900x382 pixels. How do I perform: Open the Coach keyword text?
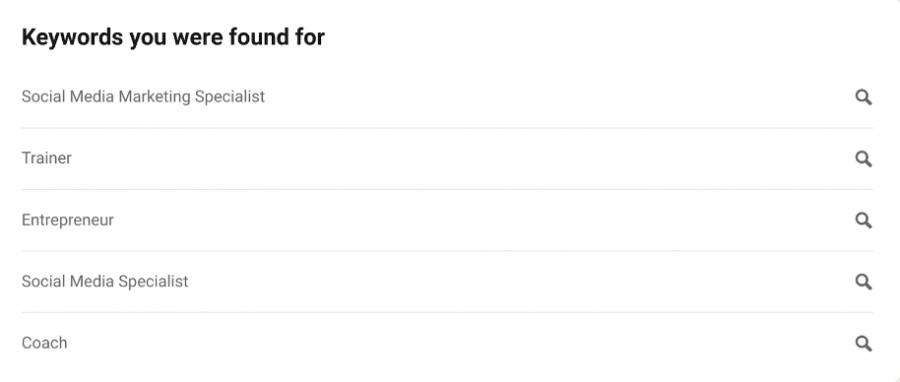click(44, 343)
